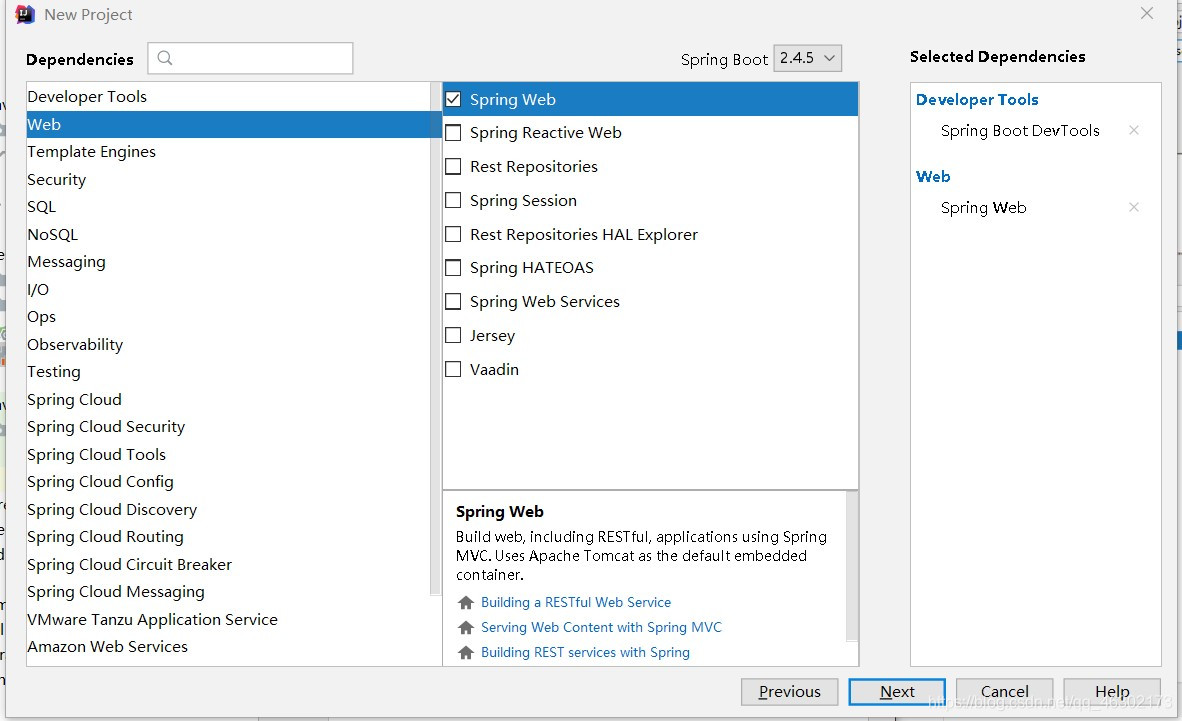Open Spring Cloud Messaging category

(228, 592)
